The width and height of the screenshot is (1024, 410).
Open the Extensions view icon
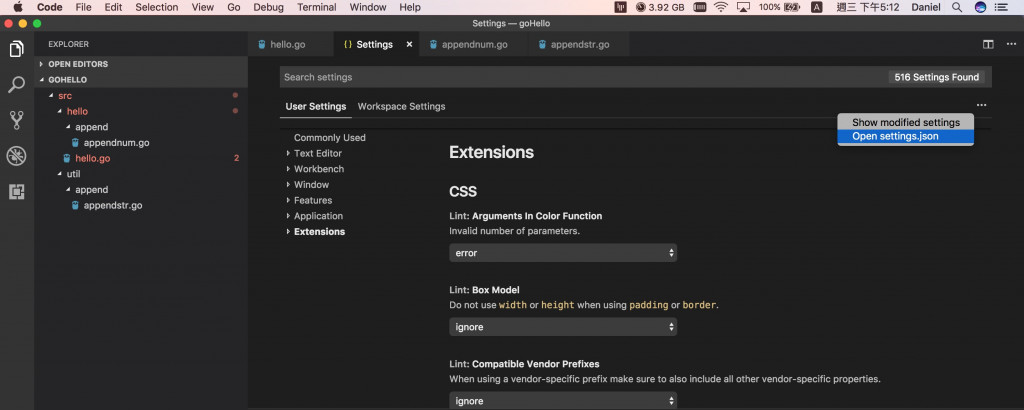(x=16, y=191)
